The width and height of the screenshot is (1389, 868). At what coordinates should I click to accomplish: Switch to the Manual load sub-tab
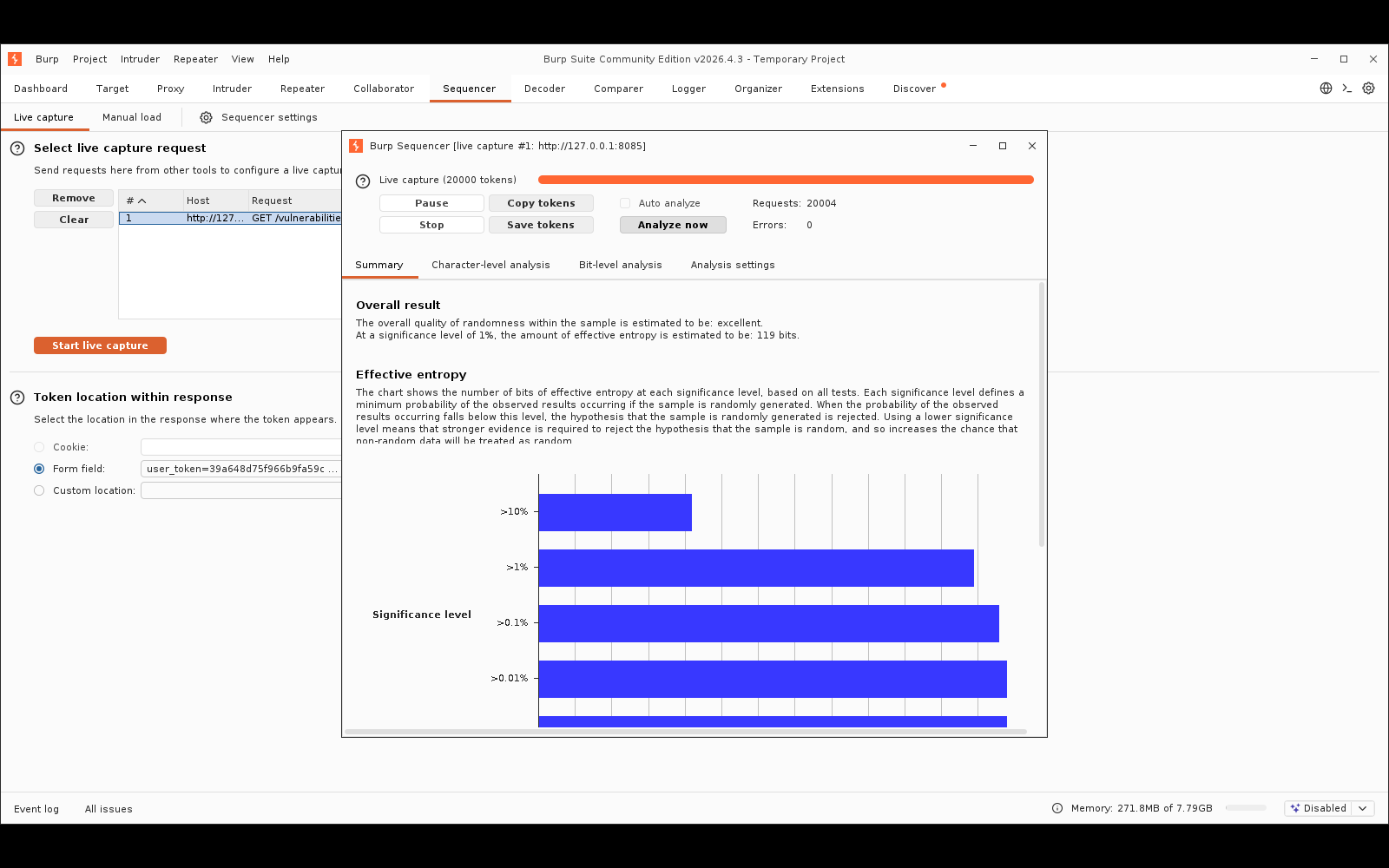tap(132, 117)
